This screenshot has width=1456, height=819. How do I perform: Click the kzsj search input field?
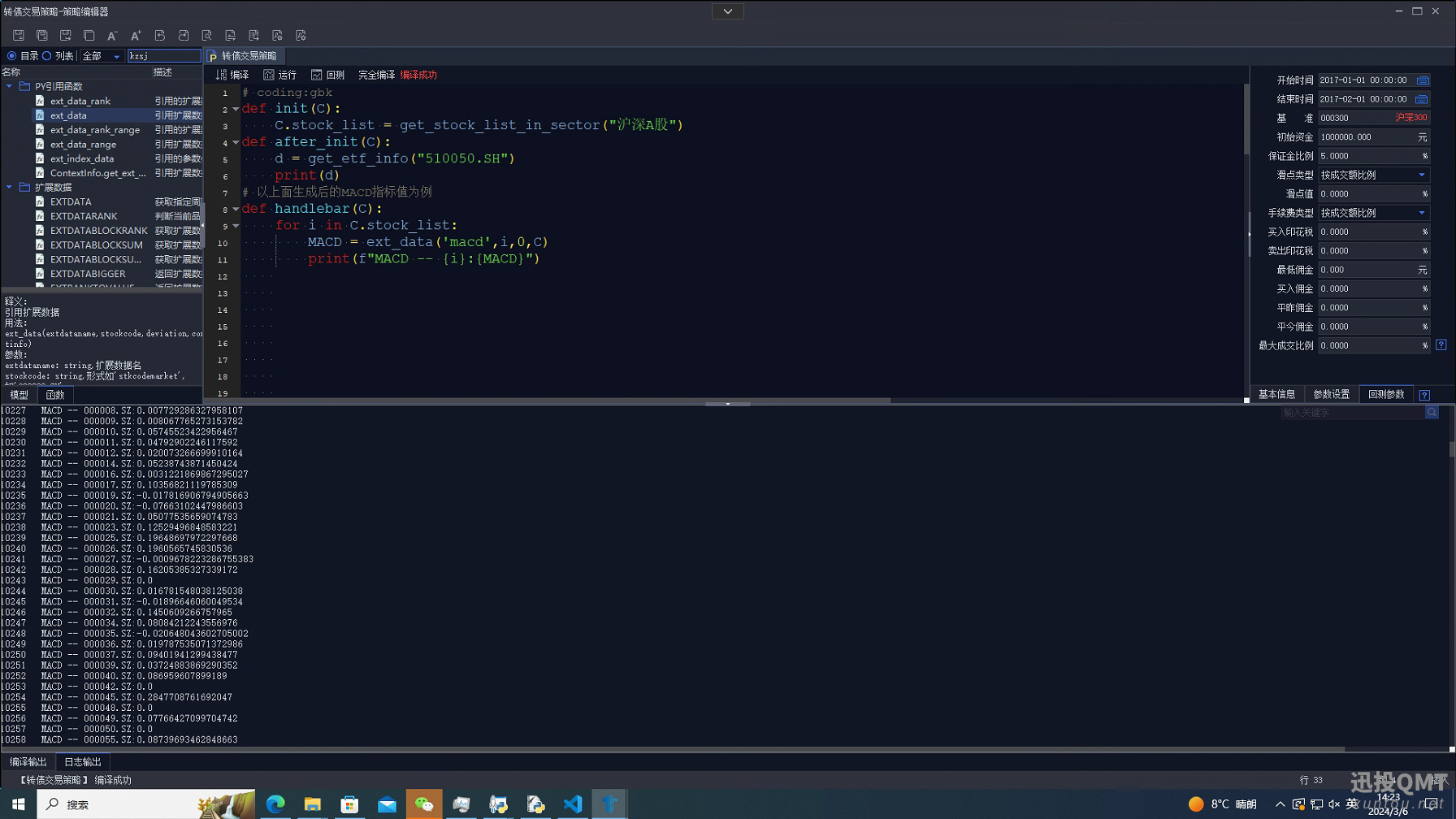click(x=164, y=56)
